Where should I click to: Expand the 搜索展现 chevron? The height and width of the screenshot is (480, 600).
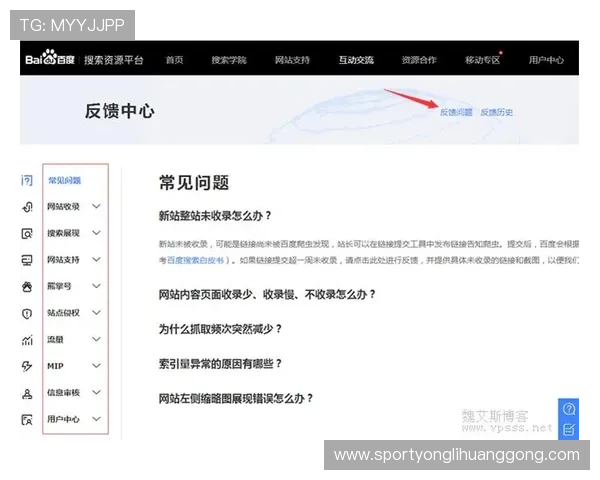coord(96,233)
